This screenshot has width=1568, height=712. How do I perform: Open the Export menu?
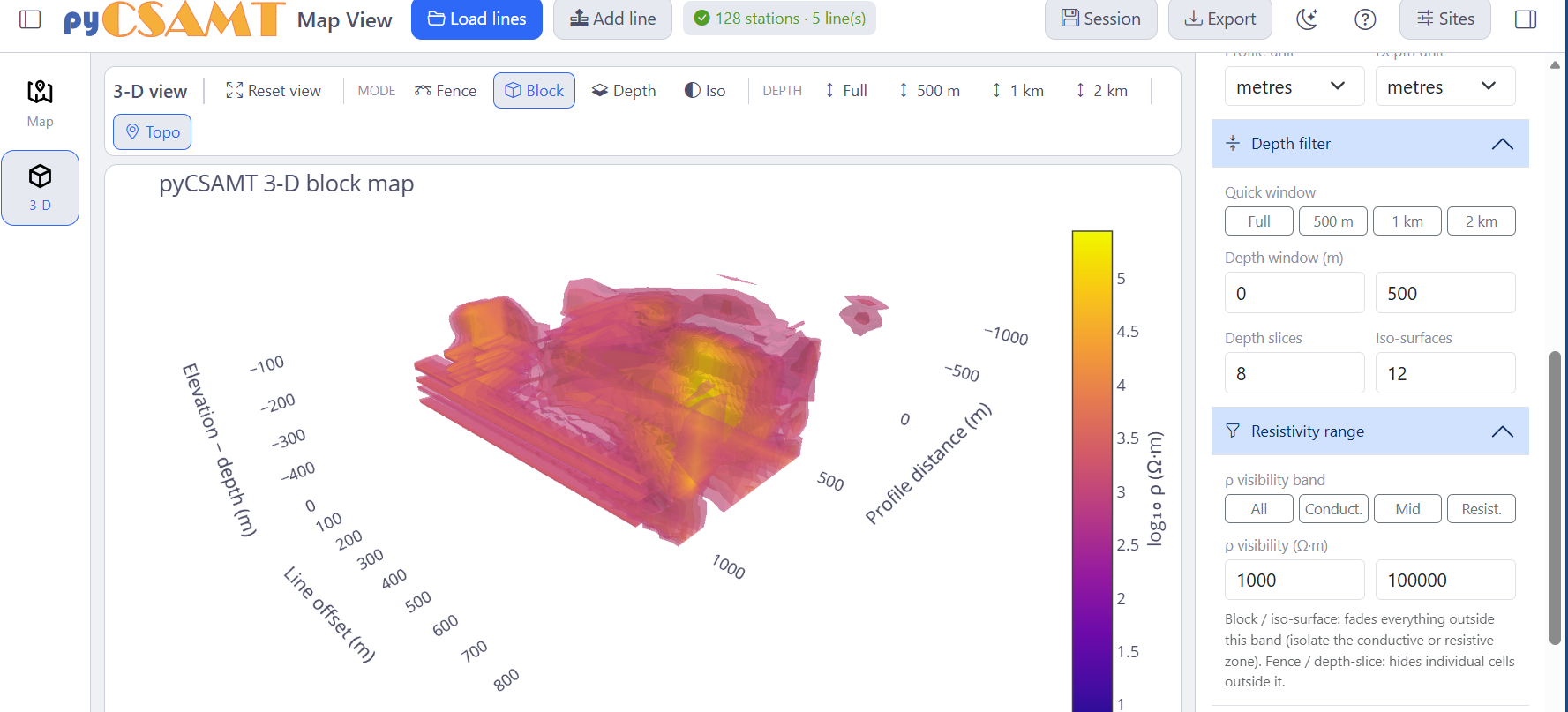pos(1219,19)
